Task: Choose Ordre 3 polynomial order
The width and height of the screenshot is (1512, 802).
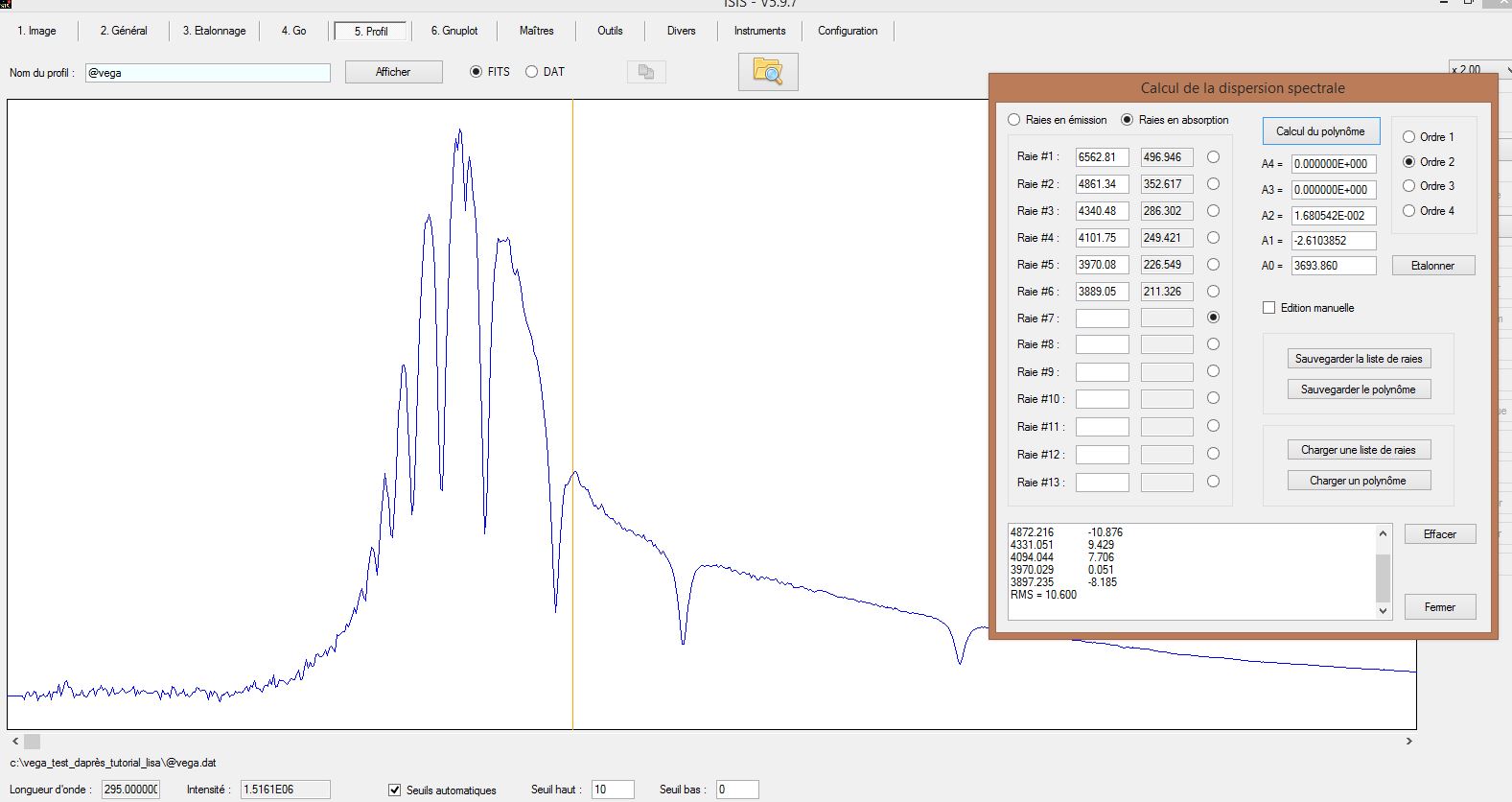Action: coord(1409,186)
